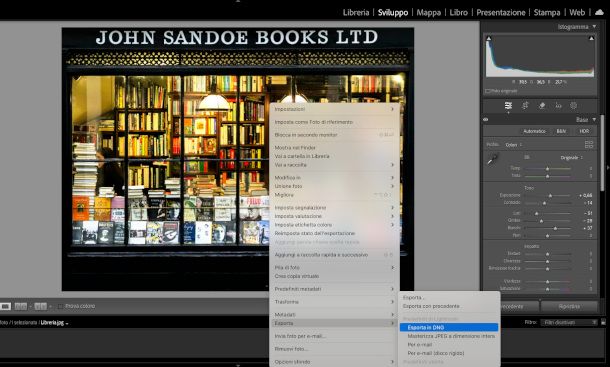Open the profile browser grid icon
610x367 pixels.
click(x=589, y=144)
